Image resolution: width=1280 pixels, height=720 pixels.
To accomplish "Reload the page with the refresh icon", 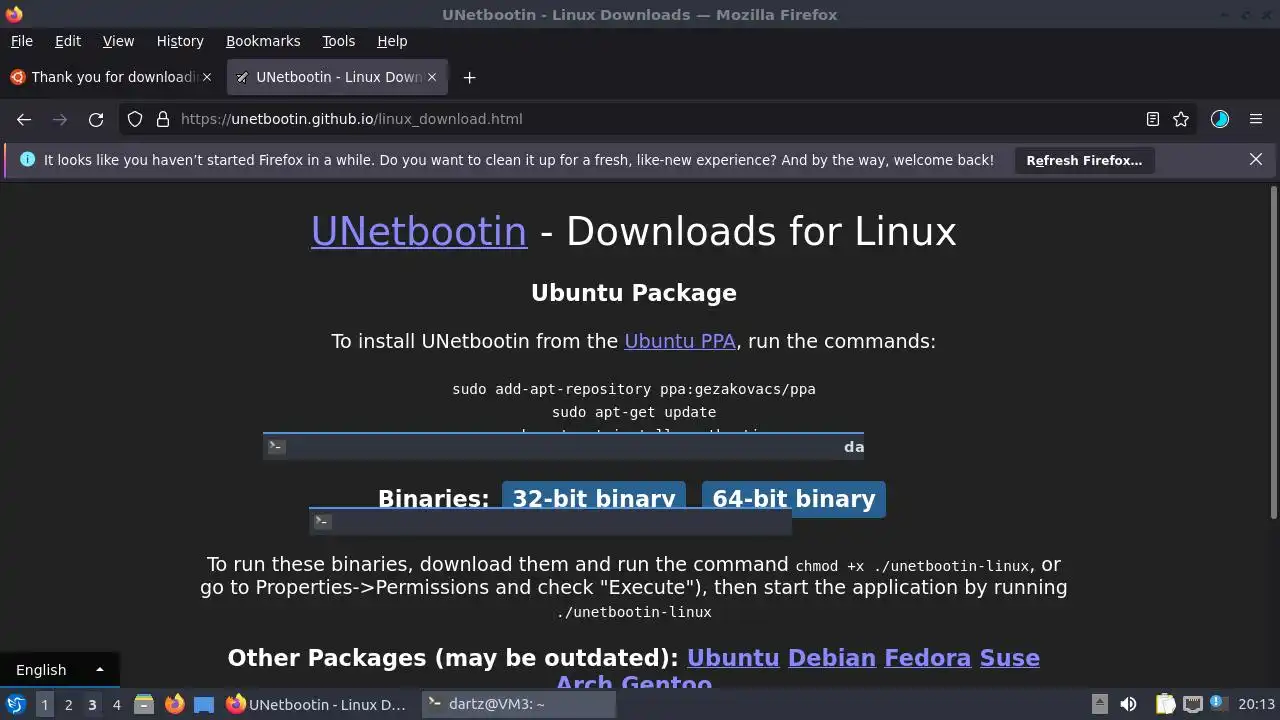I will click(x=96, y=119).
